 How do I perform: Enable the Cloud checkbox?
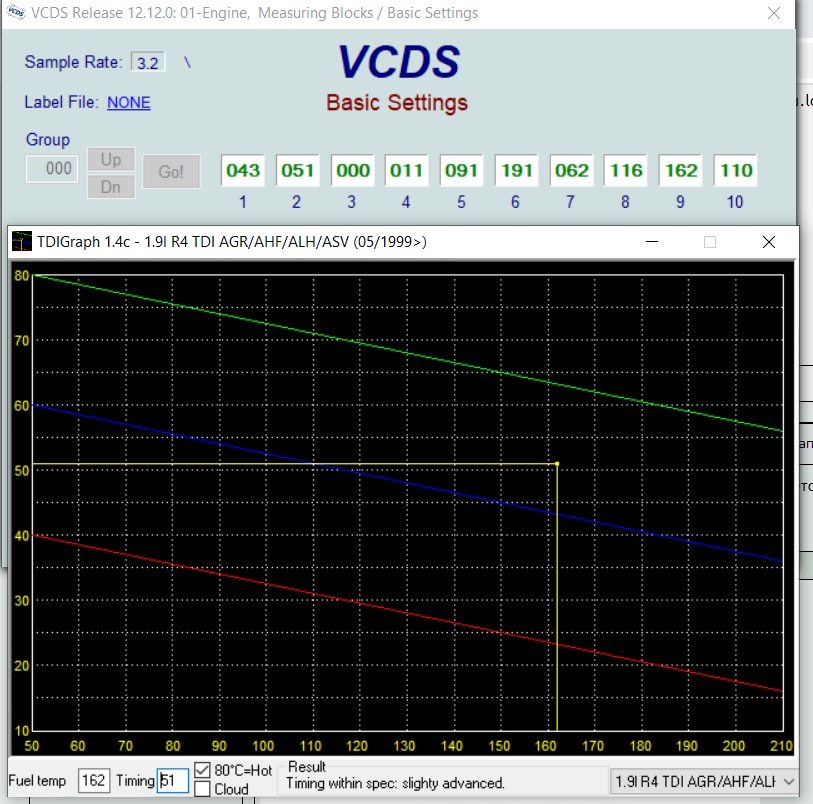pyautogui.click(x=203, y=789)
